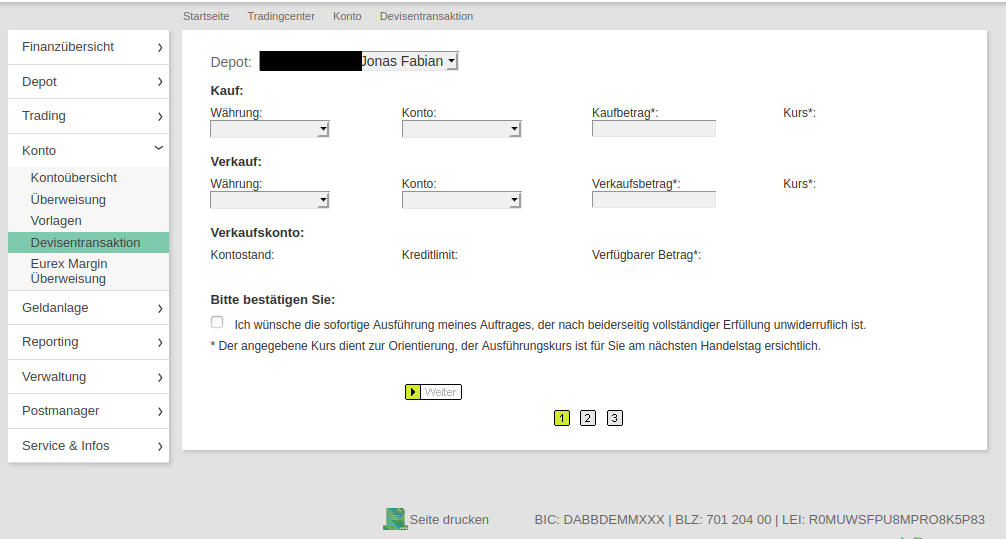This screenshot has height=539, width=1006.
Task: Expand the Finanzübersicht chevron arrow
Action: (159, 47)
